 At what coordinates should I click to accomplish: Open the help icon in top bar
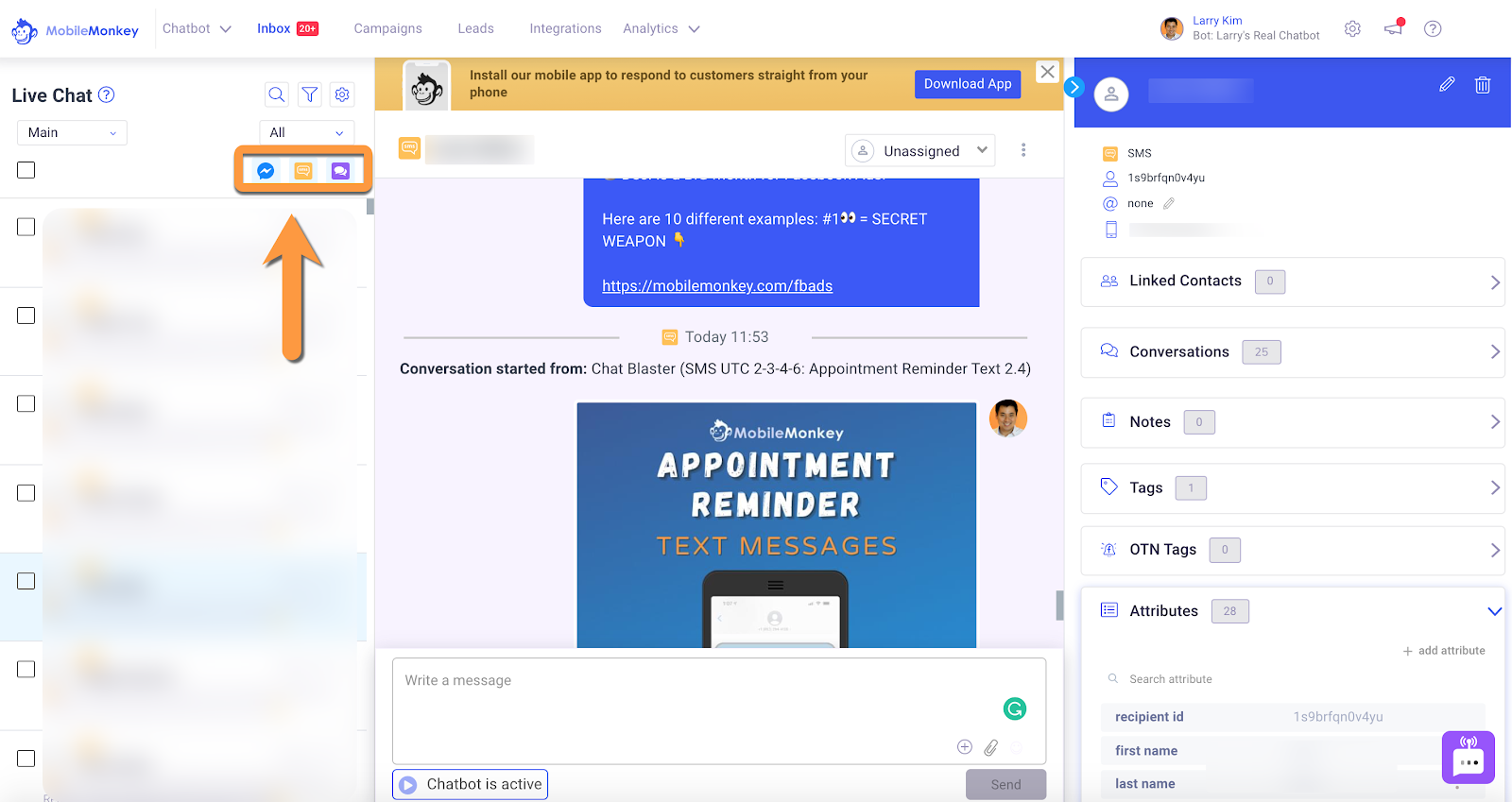click(1433, 28)
